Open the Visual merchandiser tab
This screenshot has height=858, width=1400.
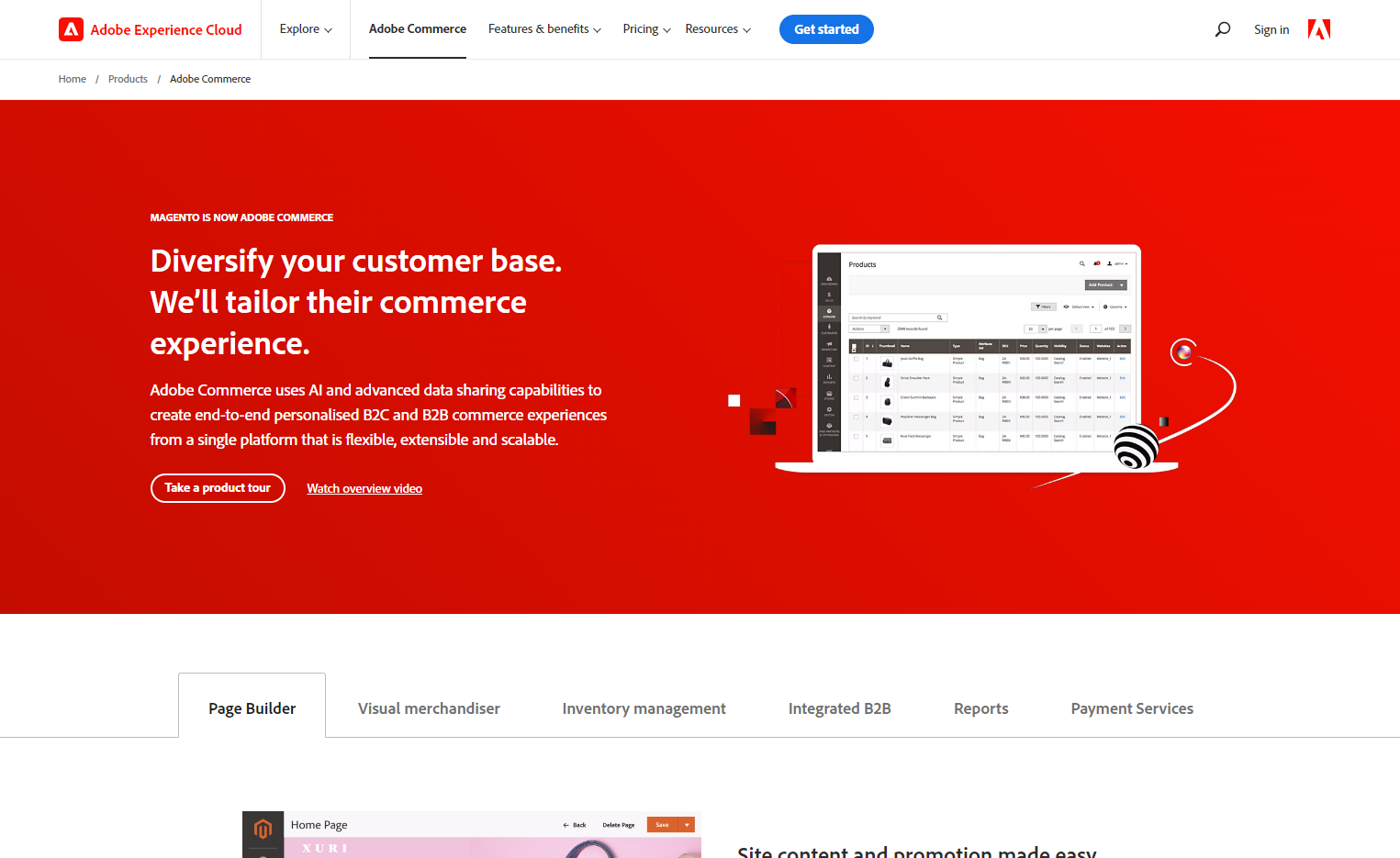(429, 708)
